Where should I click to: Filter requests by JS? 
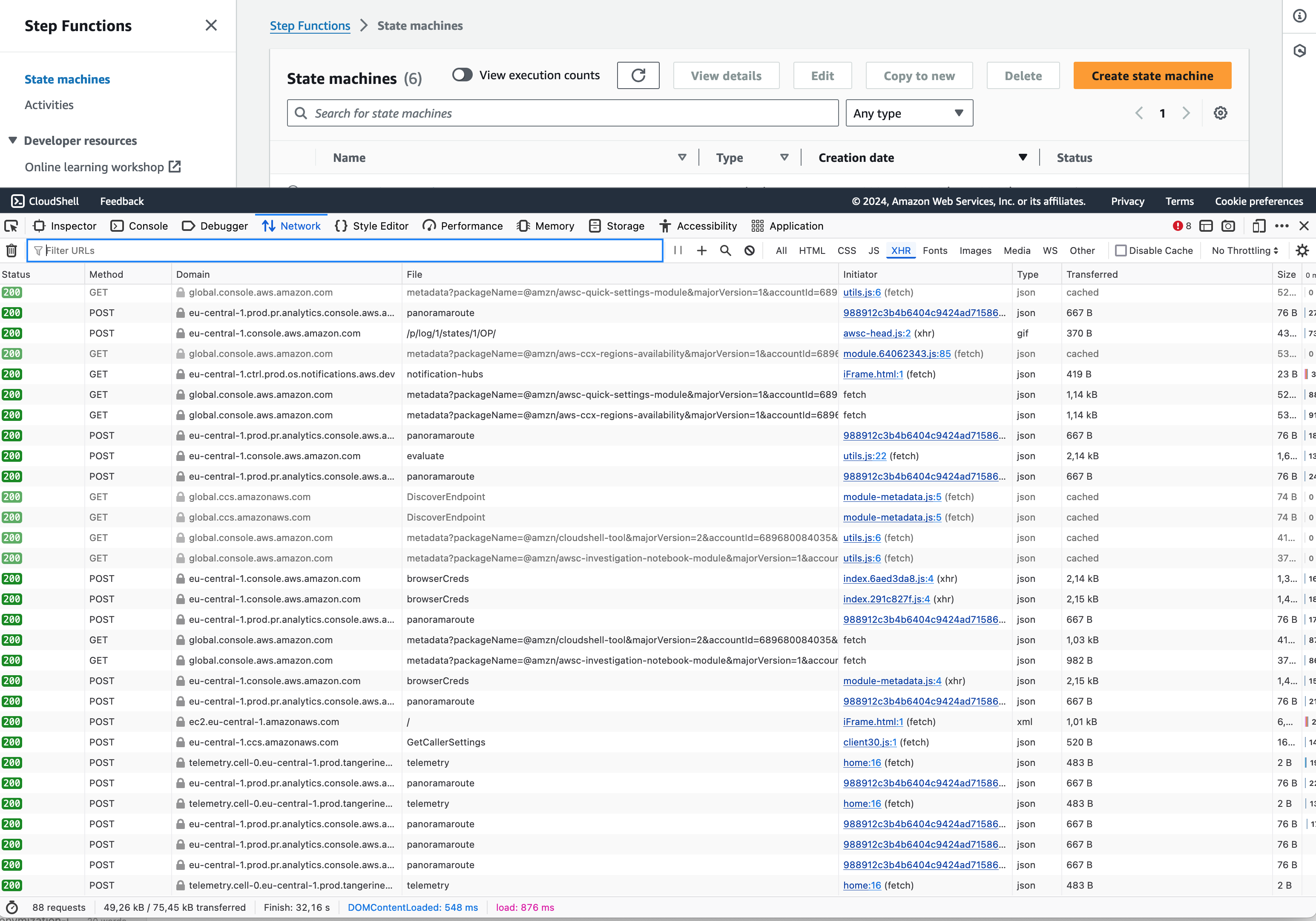(x=874, y=250)
